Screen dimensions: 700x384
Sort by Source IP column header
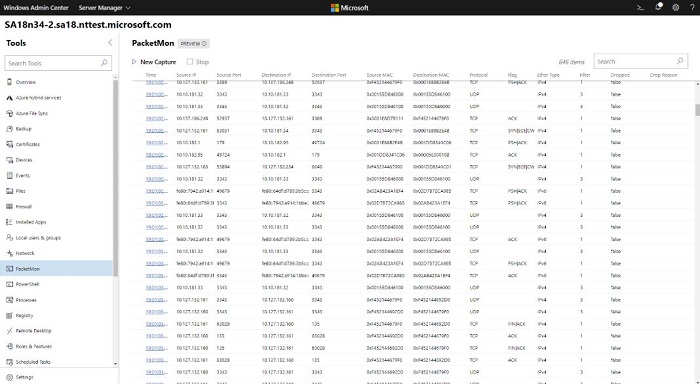(x=186, y=75)
